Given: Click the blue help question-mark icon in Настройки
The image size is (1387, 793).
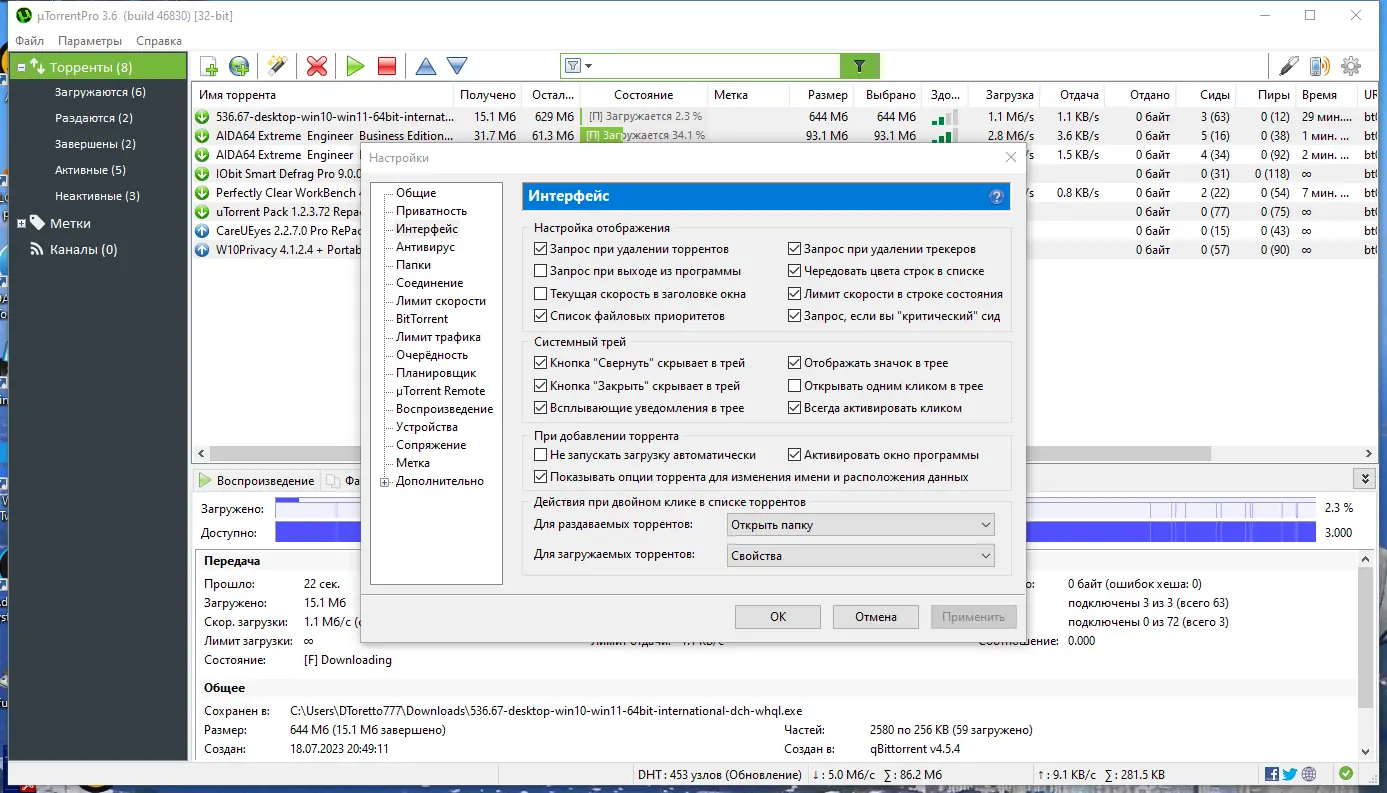Looking at the screenshot, I should pos(996,197).
